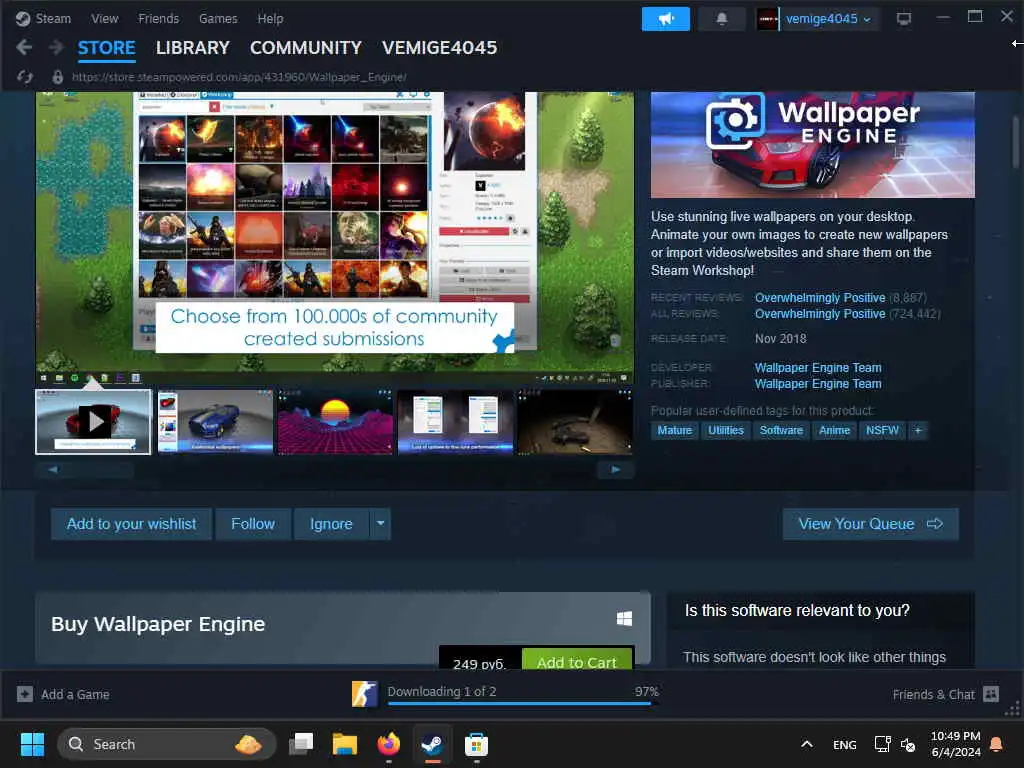The width and height of the screenshot is (1024, 768).
Task: Open the Friends menu
Action: pos(158,18)
